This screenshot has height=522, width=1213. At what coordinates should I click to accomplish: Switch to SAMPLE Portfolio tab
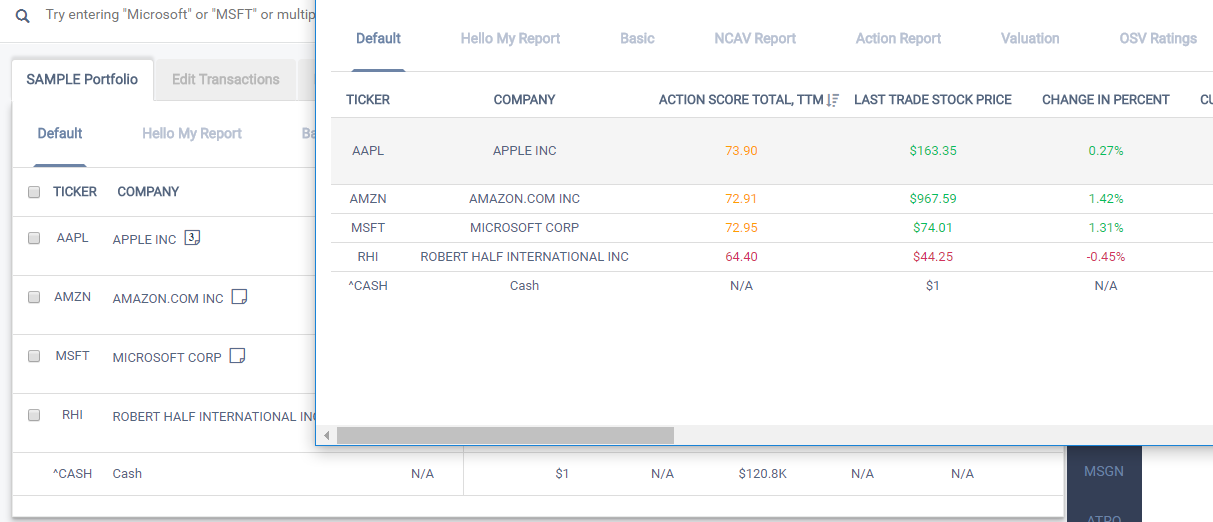[82, 79]
